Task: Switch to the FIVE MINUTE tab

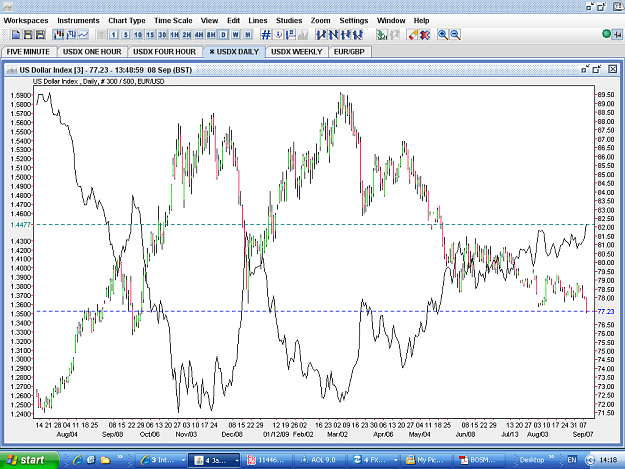Action: tap(28, 52)
